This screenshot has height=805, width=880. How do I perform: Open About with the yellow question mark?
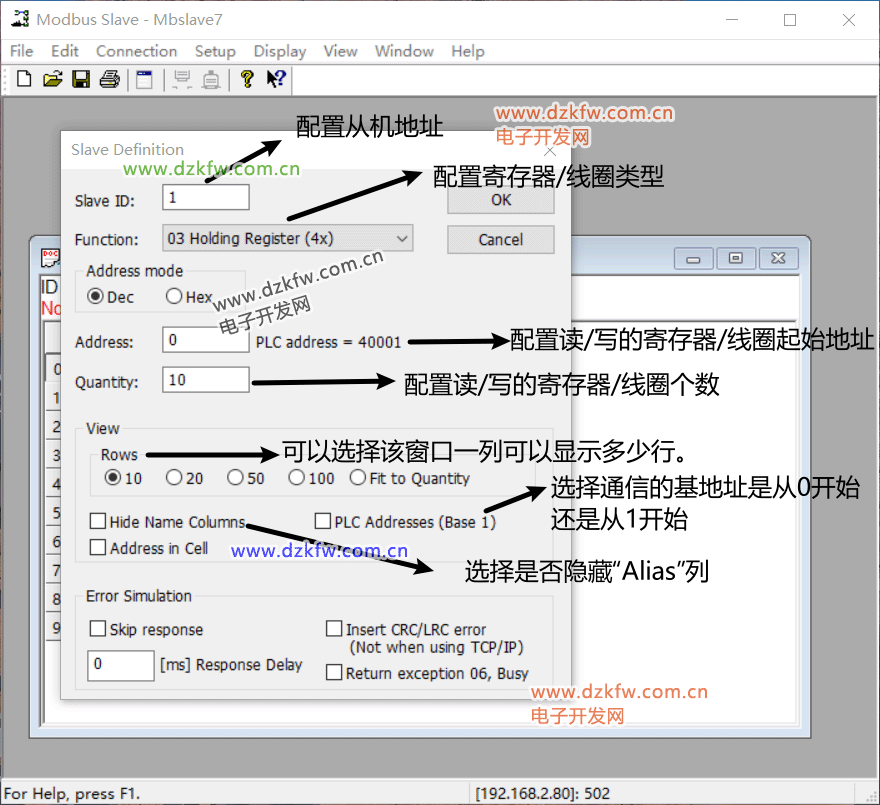(247, 80)
